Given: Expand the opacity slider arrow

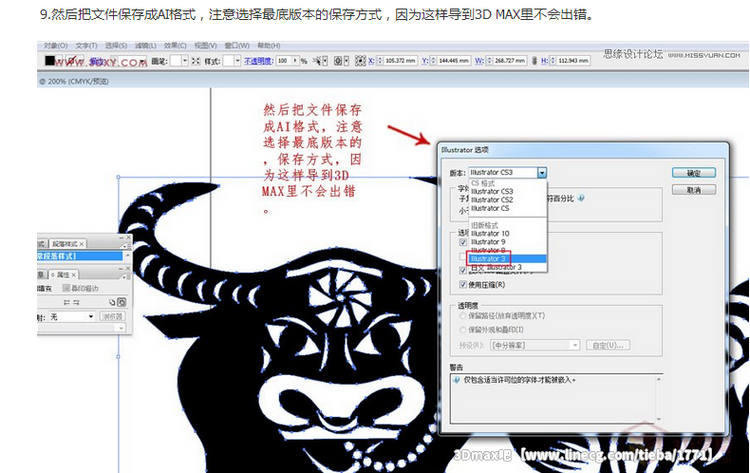Looking at the screenshot, I should coord(295,61).
